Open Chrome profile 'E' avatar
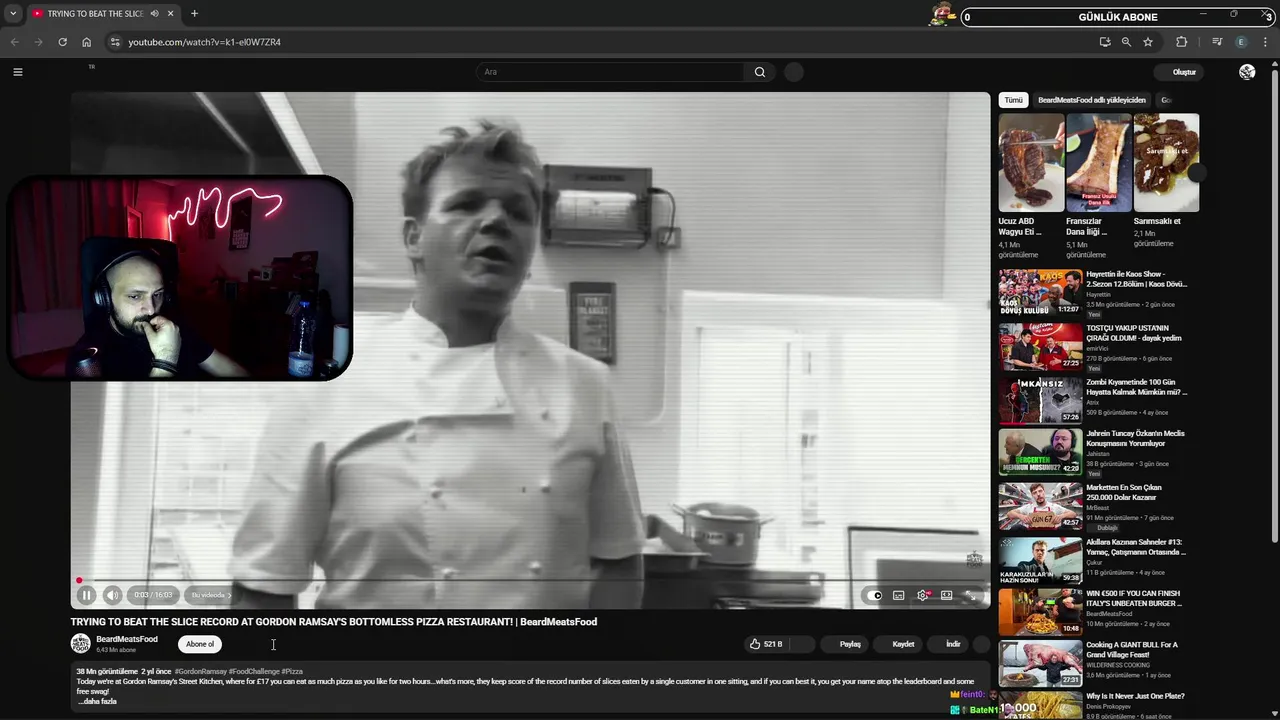1280x720 pixels. pyautogui.click(x=1241, y=42)
